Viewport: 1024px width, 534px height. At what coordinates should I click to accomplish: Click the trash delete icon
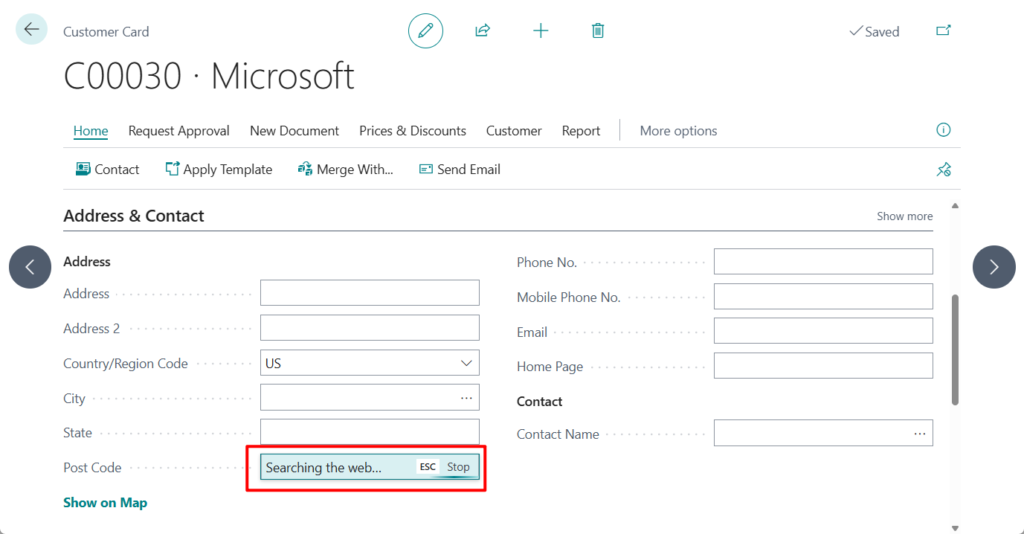[x=598, y=31]
